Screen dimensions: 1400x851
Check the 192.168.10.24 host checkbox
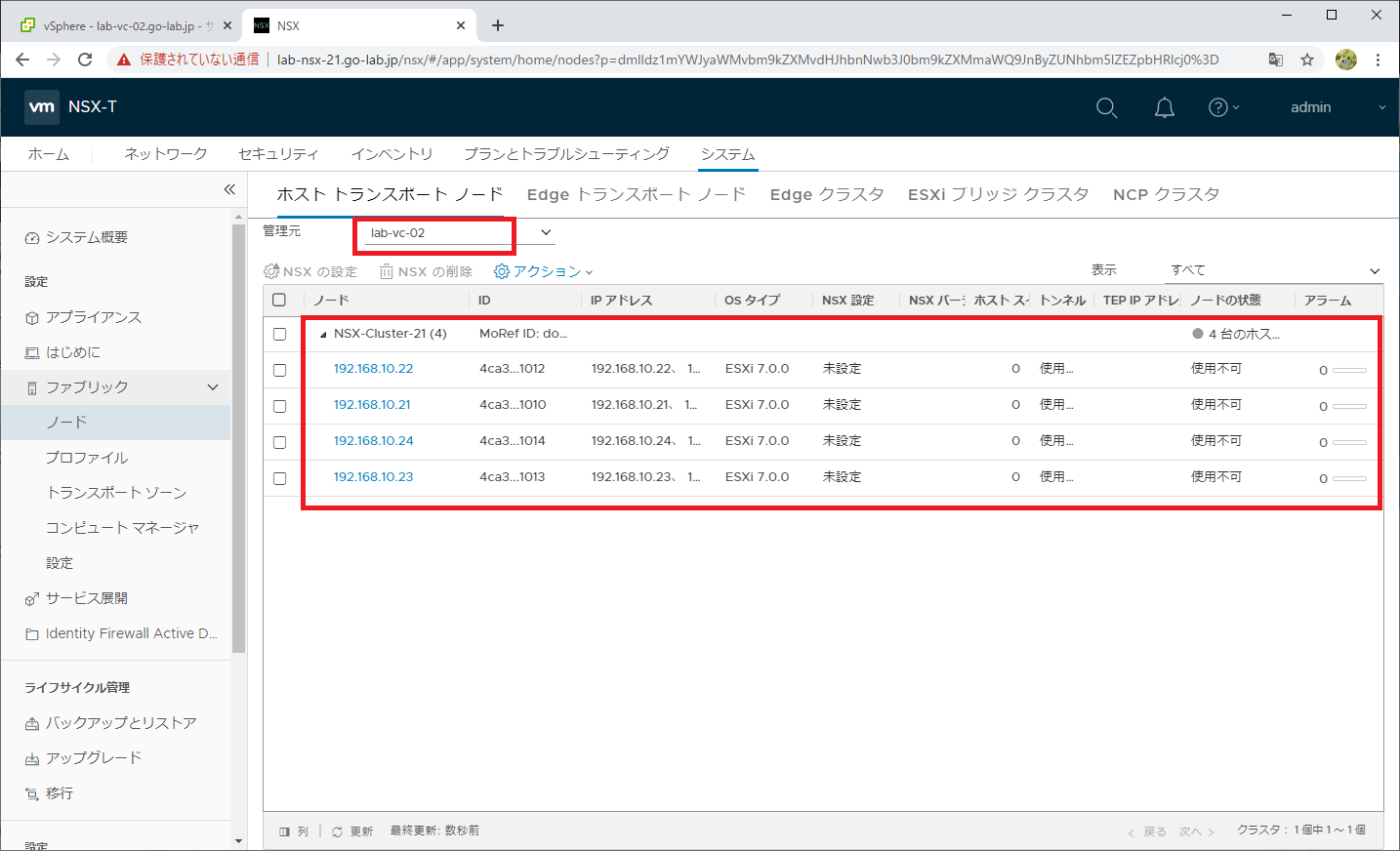(279, 442)
